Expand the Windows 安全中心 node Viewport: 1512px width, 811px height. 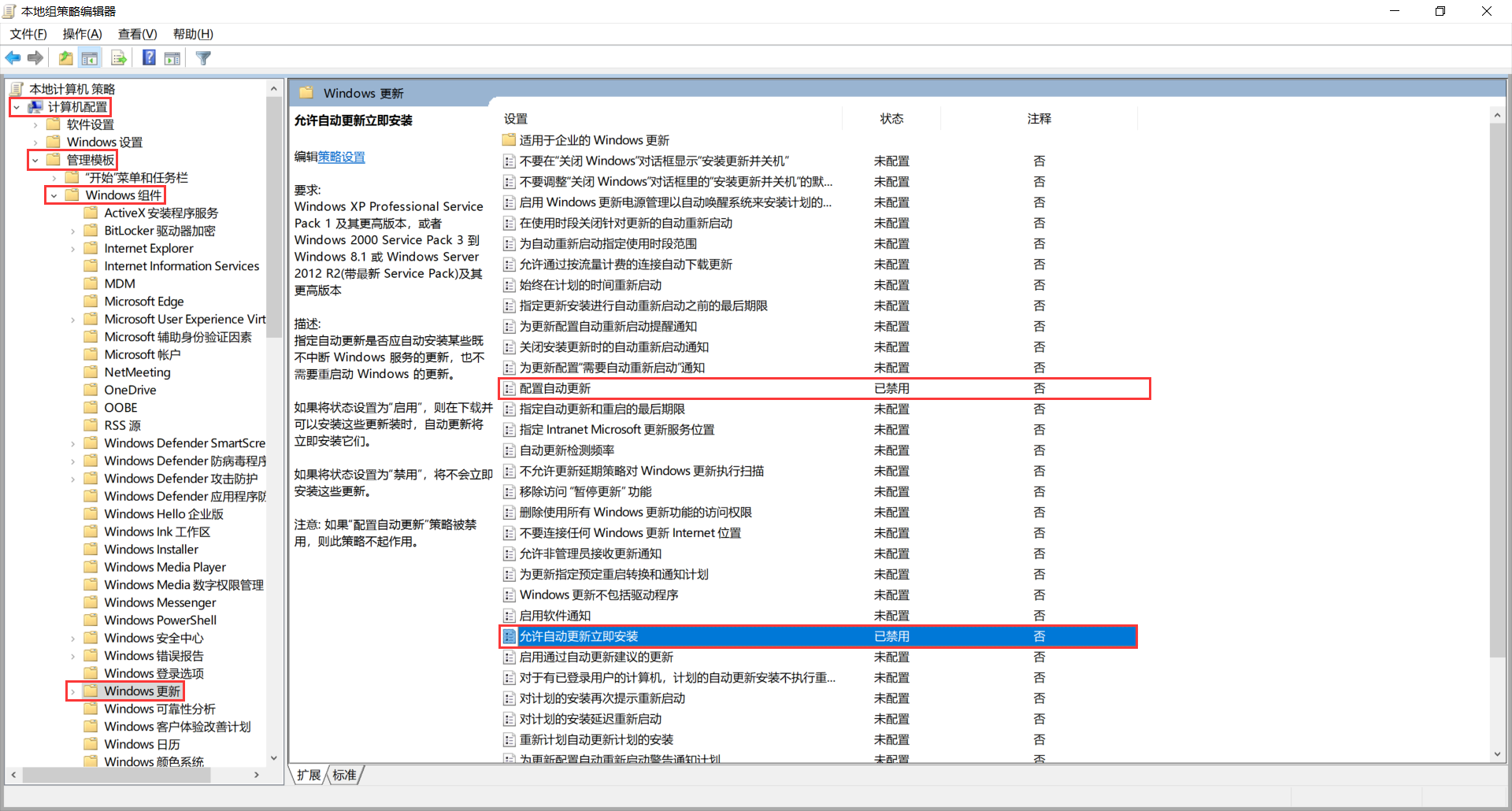(72, 638)
